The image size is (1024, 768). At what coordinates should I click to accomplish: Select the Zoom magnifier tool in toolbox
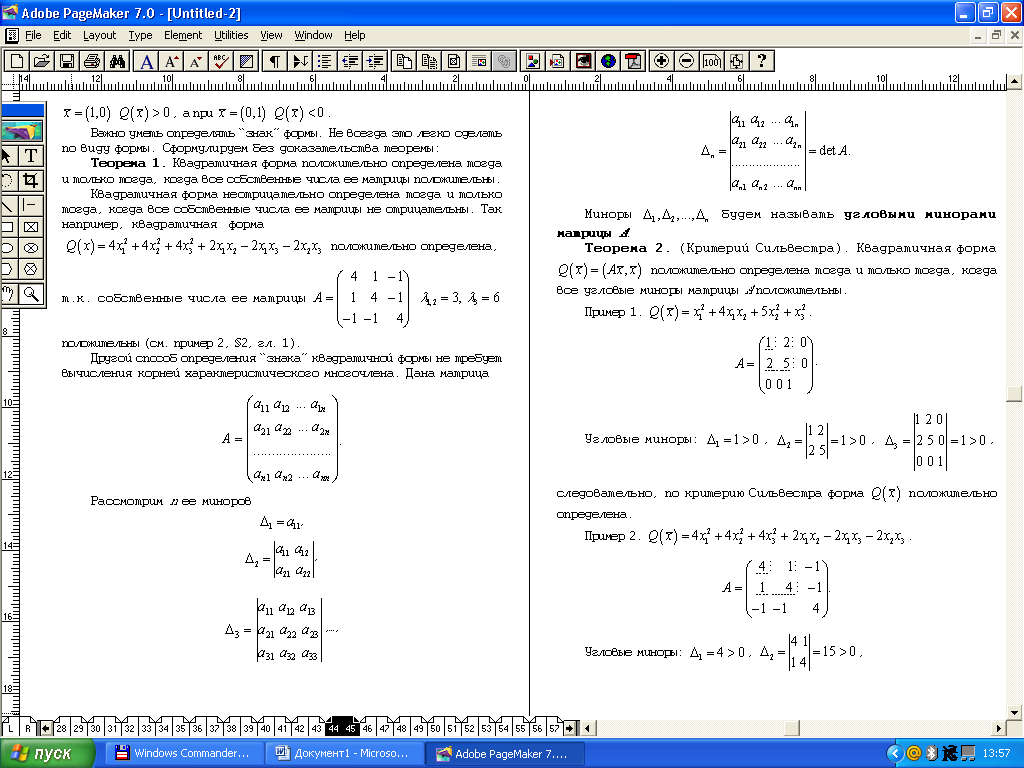point(31,294)
